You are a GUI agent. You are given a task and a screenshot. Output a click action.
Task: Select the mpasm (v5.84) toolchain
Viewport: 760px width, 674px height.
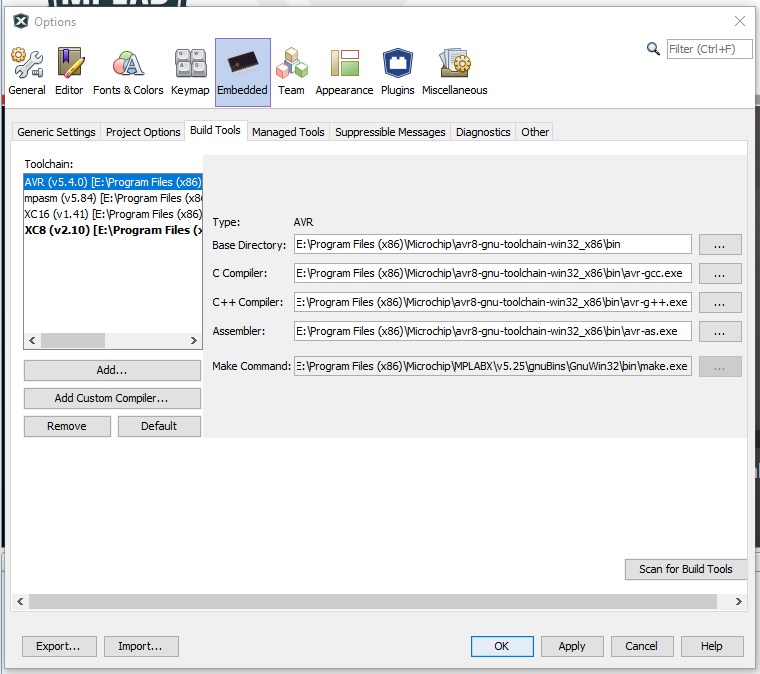click(x=113, y=198)
